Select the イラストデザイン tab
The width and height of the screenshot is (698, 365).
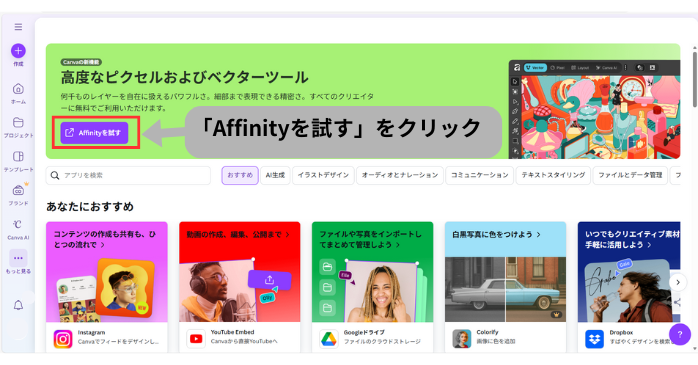(323, 175)
